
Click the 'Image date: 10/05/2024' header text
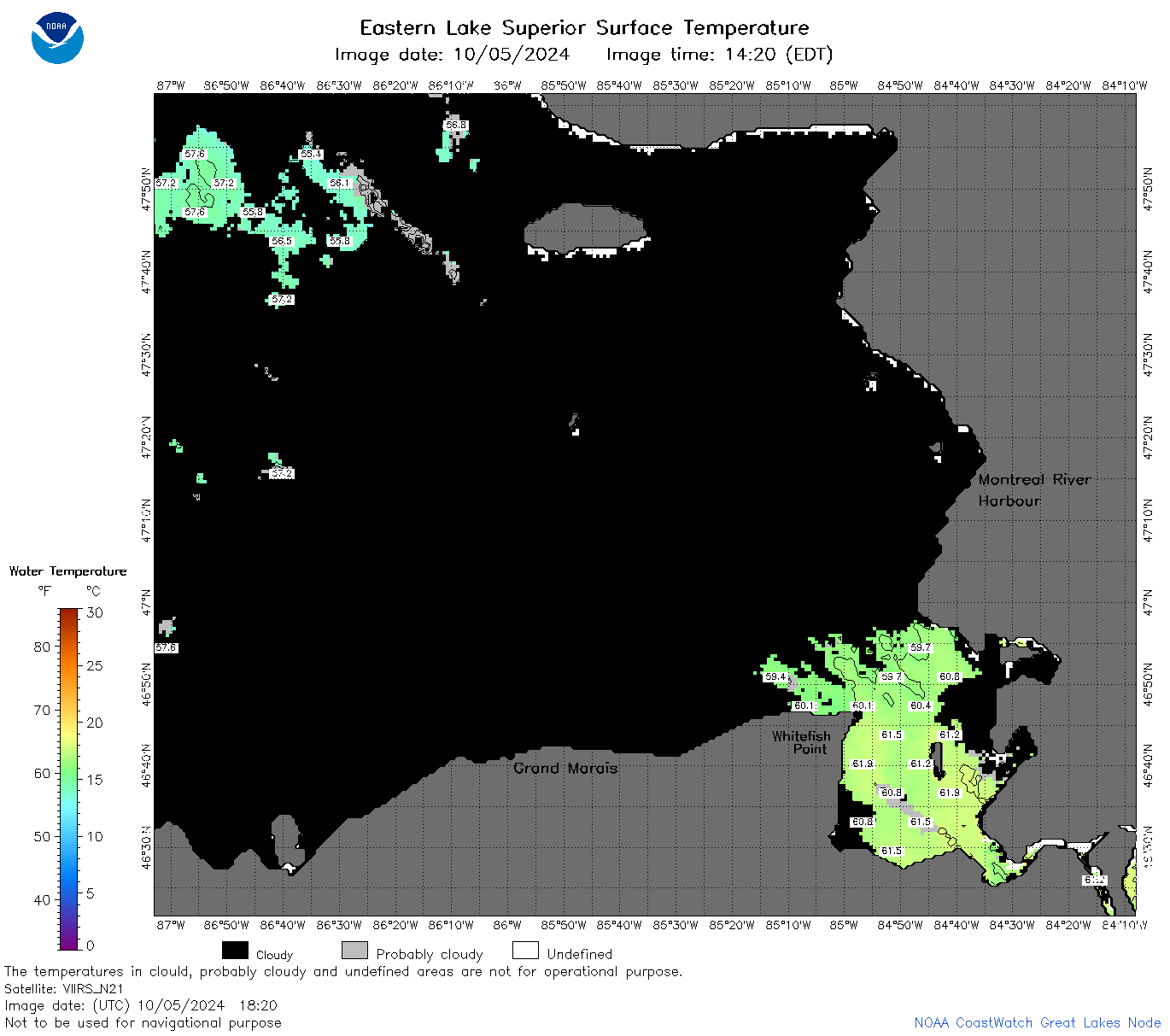click(x=452, y=55)
